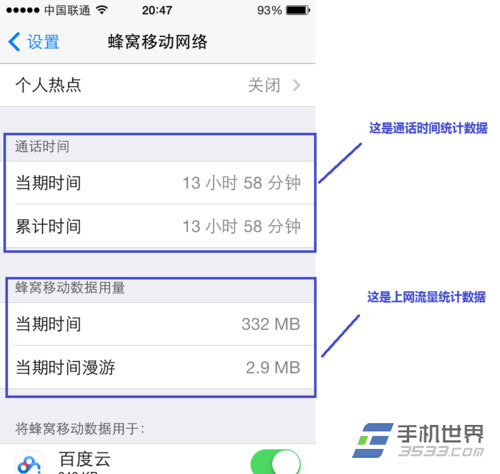This screenshot has height=474, width=500.
Task: Tap the 332 MB data usage row
Action: click(158, 324)
